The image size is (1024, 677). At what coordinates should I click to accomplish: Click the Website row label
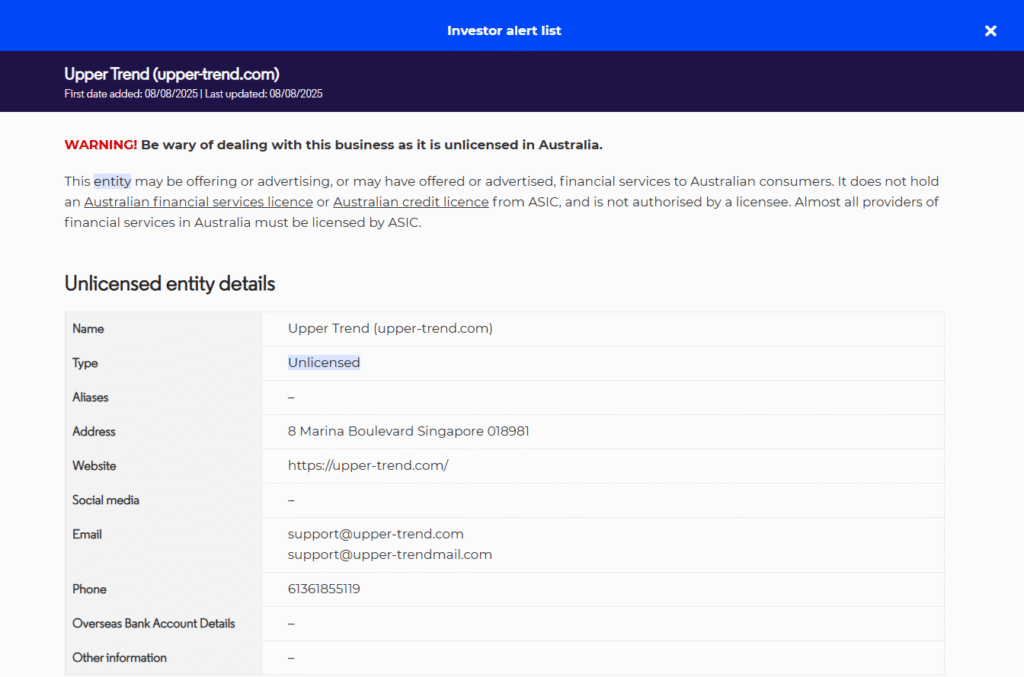(x=94, y=465)
